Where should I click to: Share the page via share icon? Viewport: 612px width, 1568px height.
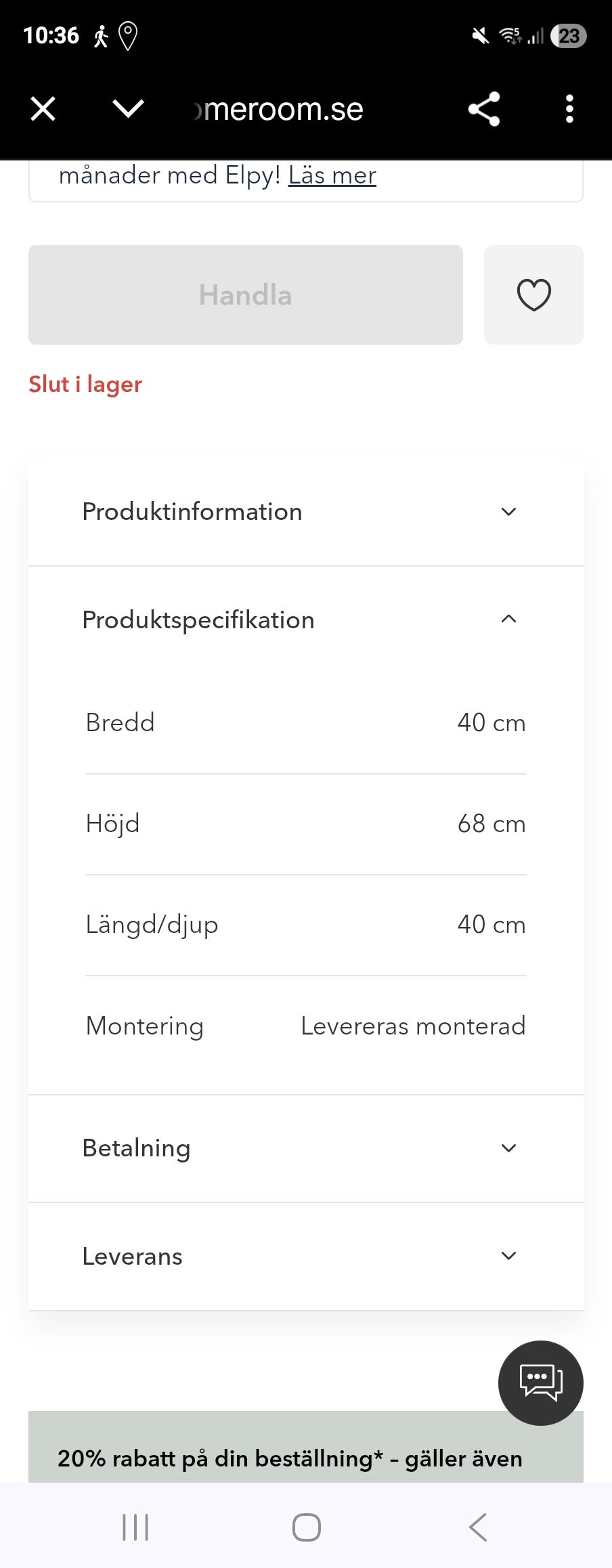tap(484, 109)
